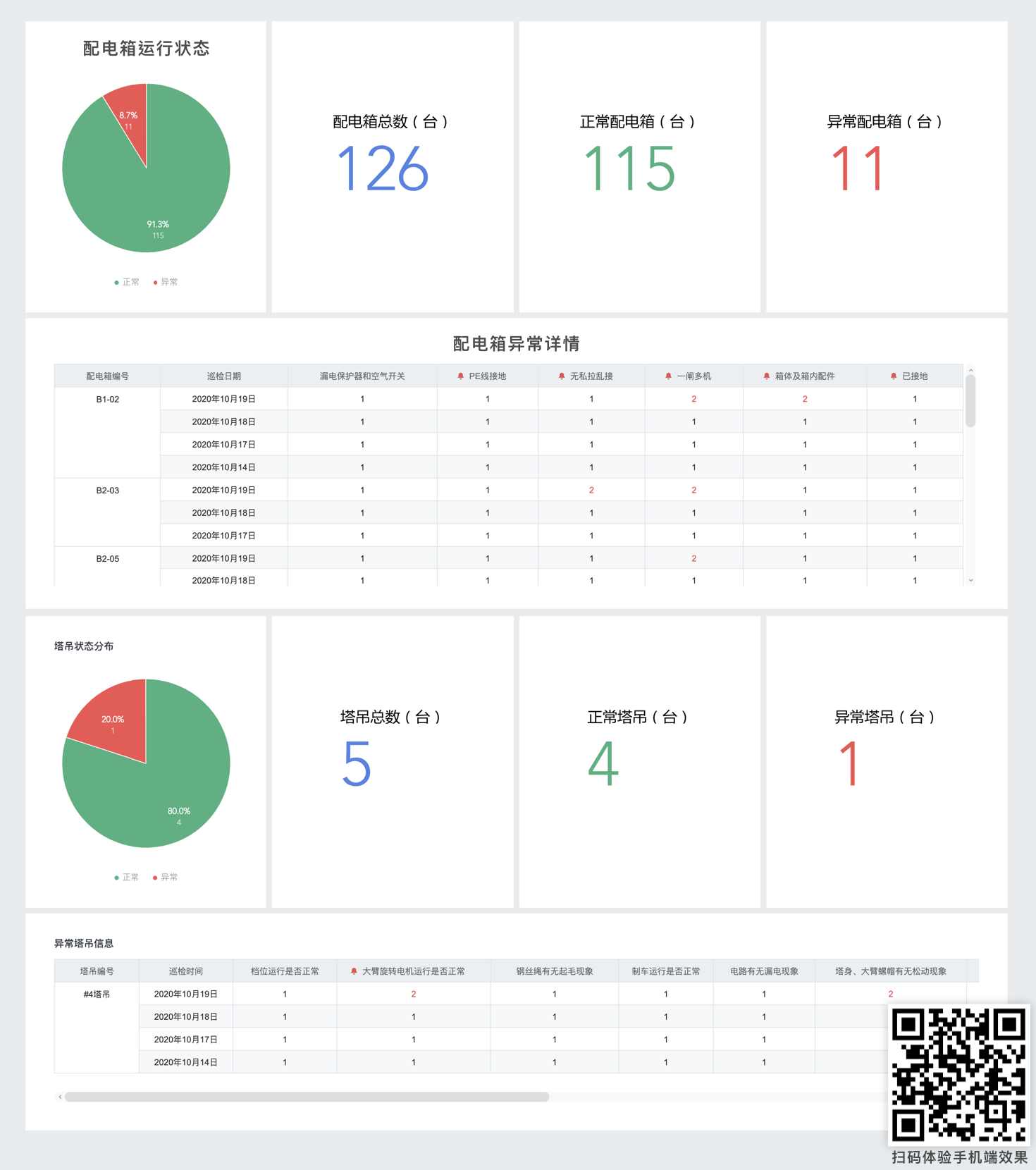This screenshot has height=1170, width=1036.
Task: Click the 配电箱编号 column header
Action: (x=107, y=376)
